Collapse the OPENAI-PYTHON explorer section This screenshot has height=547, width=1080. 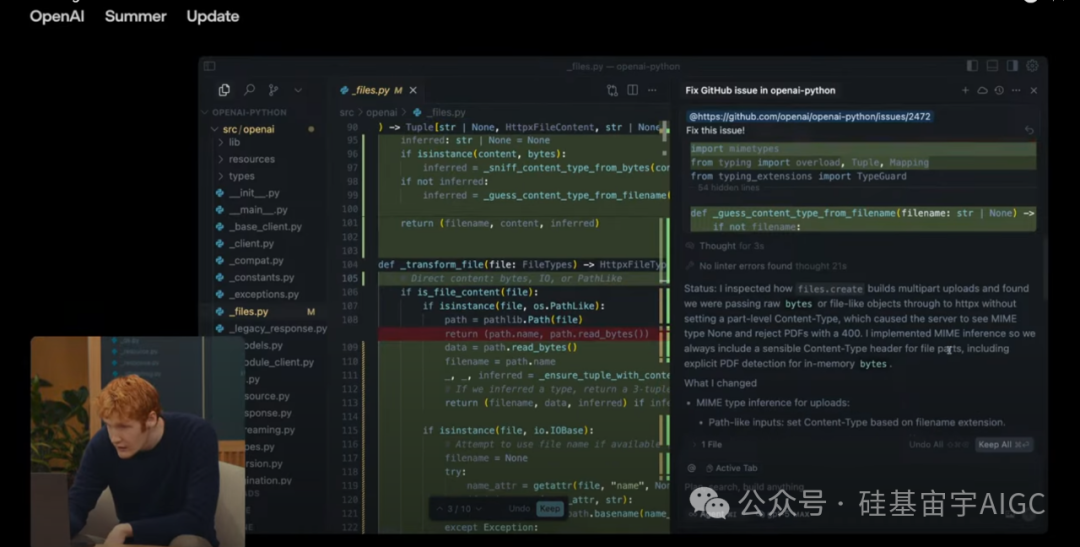245,112
